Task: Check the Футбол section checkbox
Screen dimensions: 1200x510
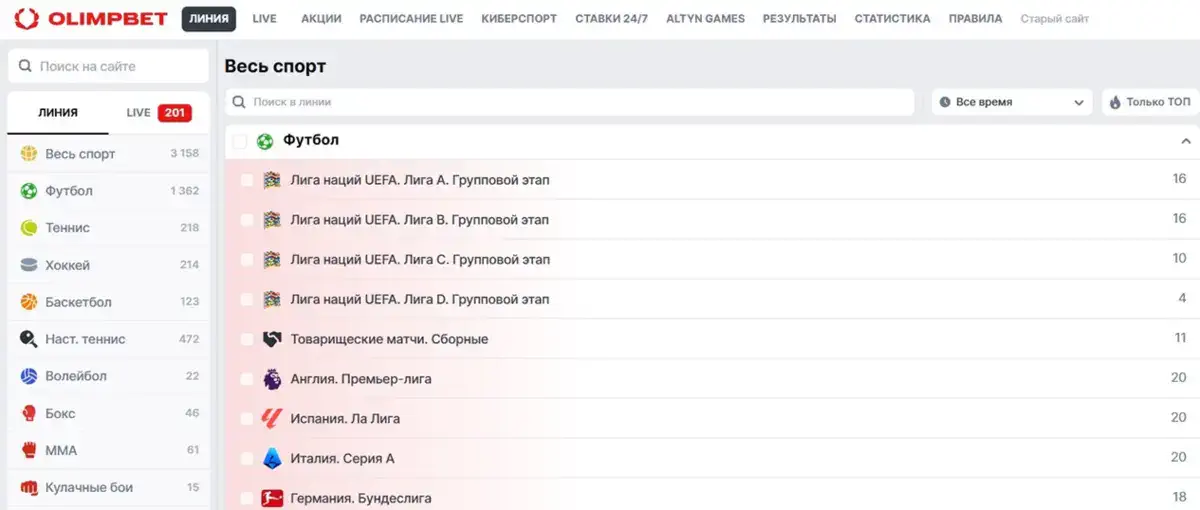Action: click(239, 142)
